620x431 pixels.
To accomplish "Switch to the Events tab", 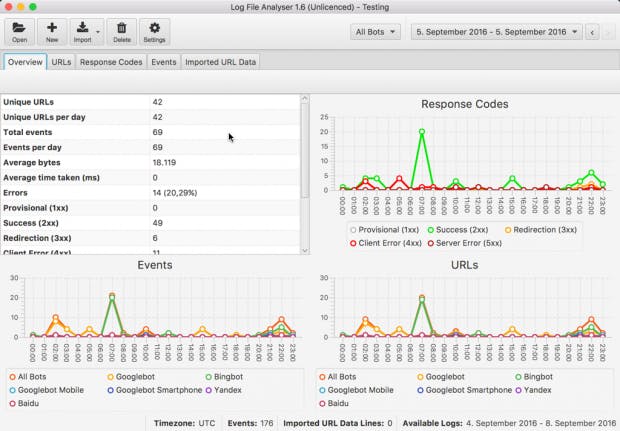I will [x=164, y=62].
